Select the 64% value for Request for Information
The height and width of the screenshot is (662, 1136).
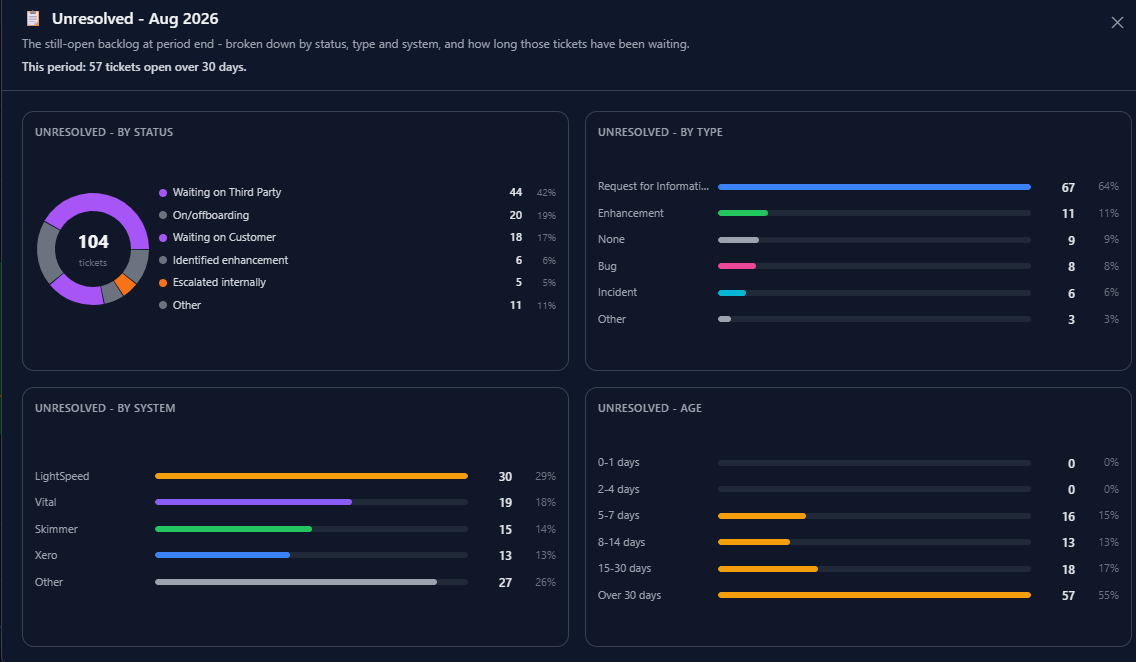(x=1108, y=186)
